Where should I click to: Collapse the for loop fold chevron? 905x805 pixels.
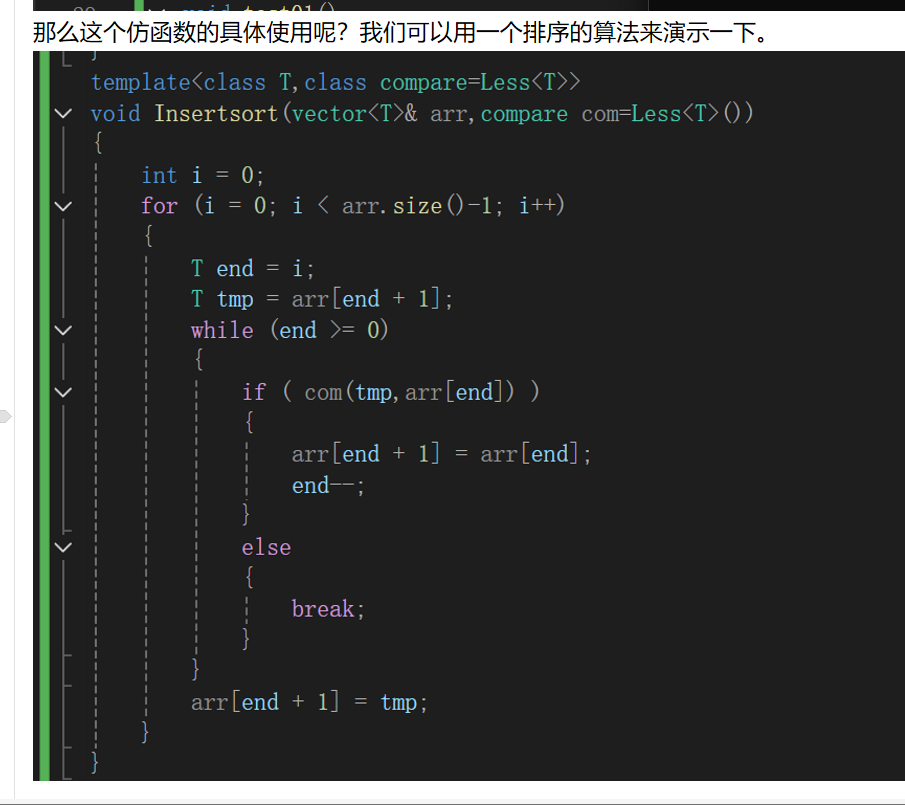point(63,206)
